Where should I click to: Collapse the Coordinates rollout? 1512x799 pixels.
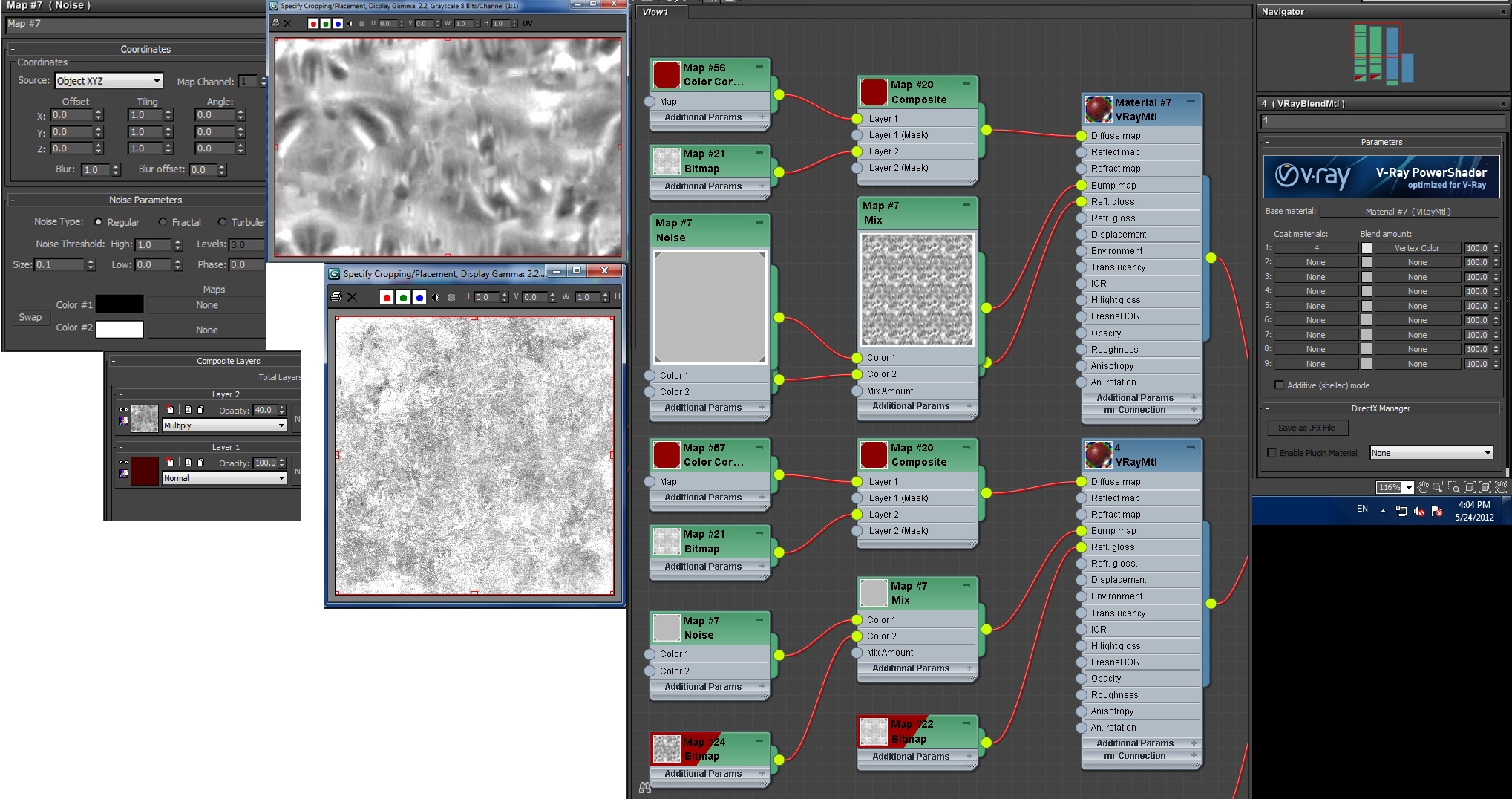[13, 49]
